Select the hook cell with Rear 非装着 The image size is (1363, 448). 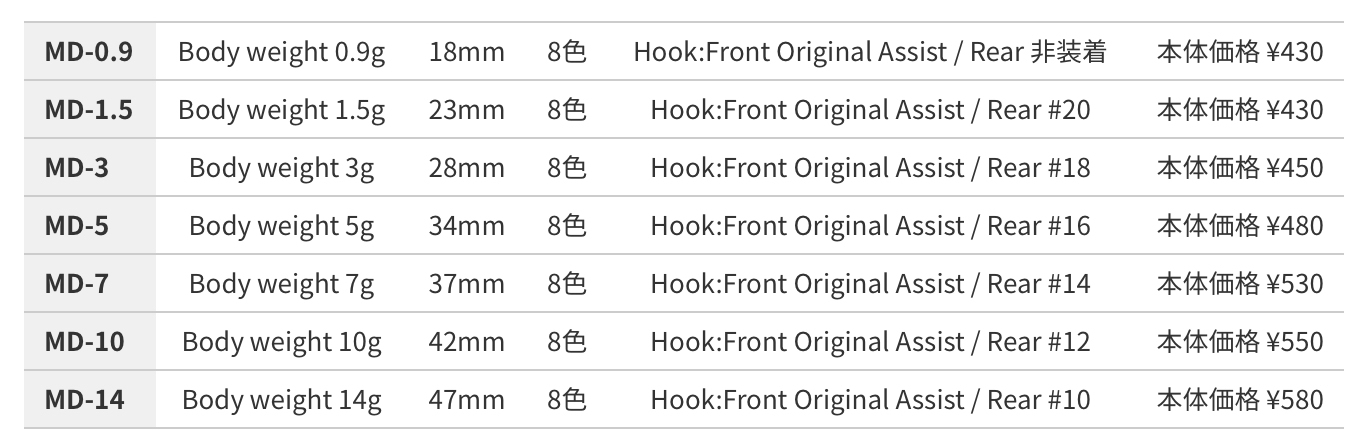870,52
